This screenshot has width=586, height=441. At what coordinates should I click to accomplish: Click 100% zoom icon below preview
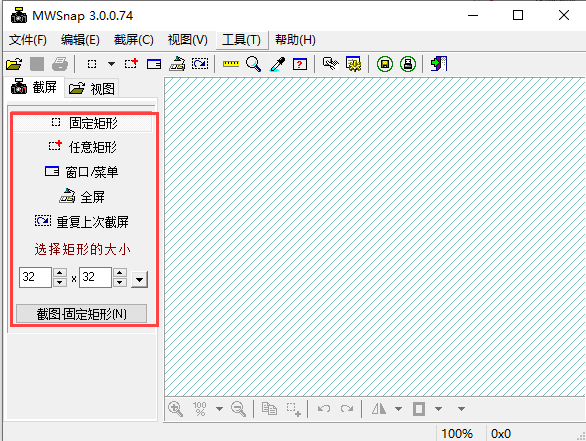200,408
